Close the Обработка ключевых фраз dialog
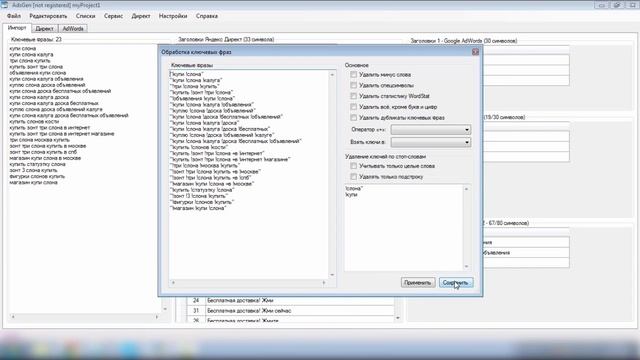 [x=475, y=52]
